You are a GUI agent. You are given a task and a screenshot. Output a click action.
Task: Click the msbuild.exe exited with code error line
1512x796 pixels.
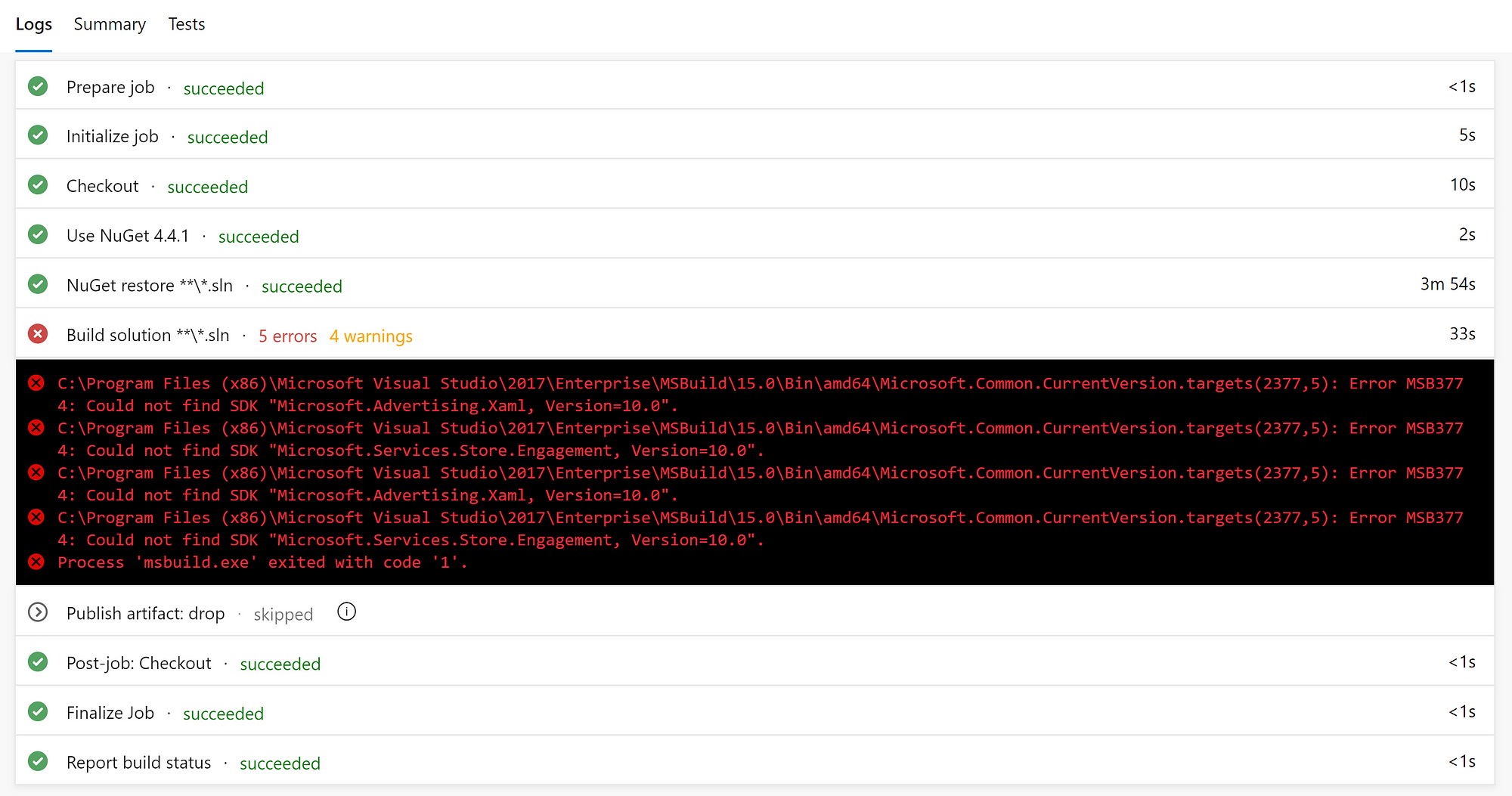[262, 562]
